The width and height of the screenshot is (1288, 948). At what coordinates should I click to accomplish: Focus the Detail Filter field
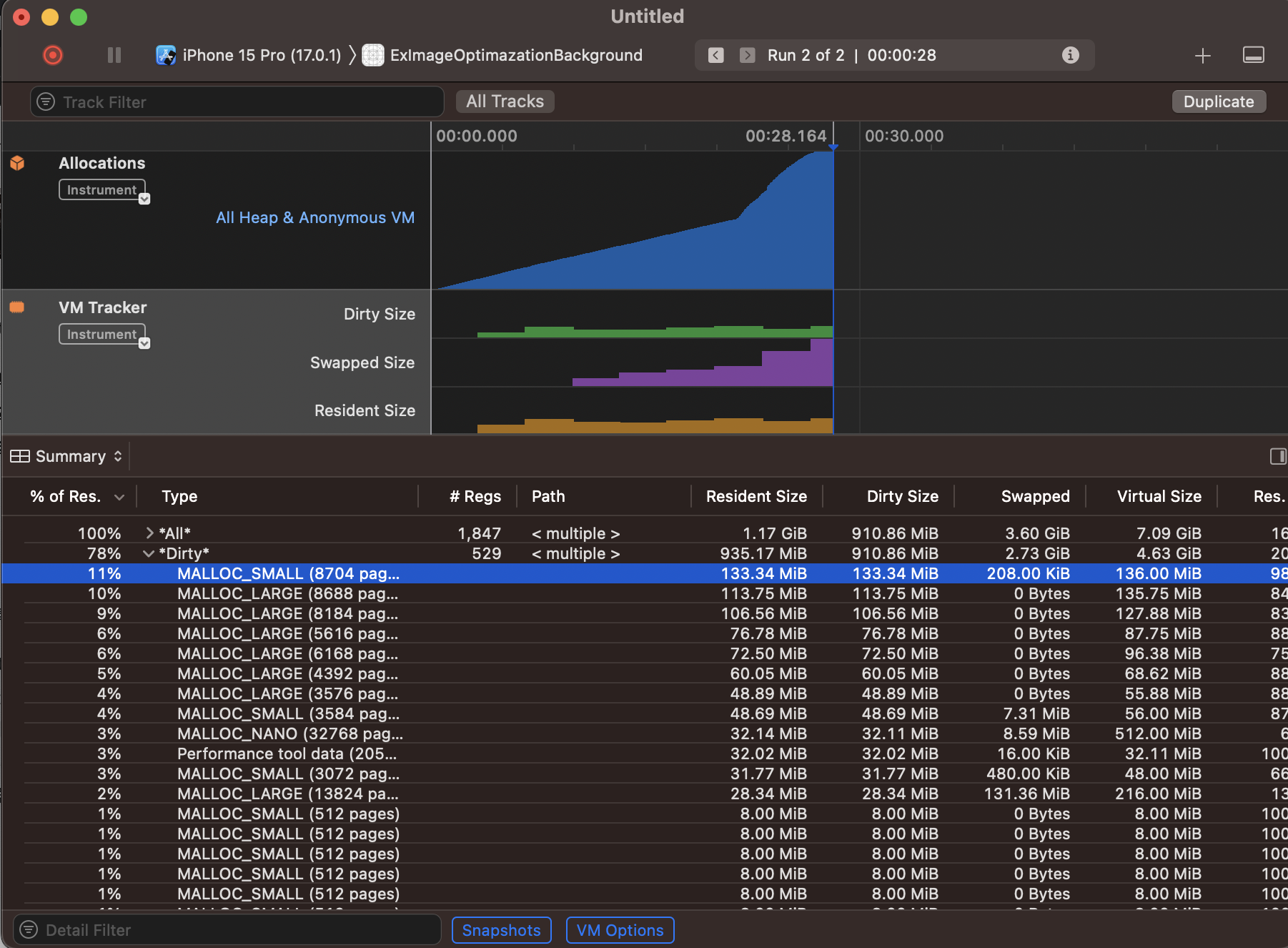point(227,929)
